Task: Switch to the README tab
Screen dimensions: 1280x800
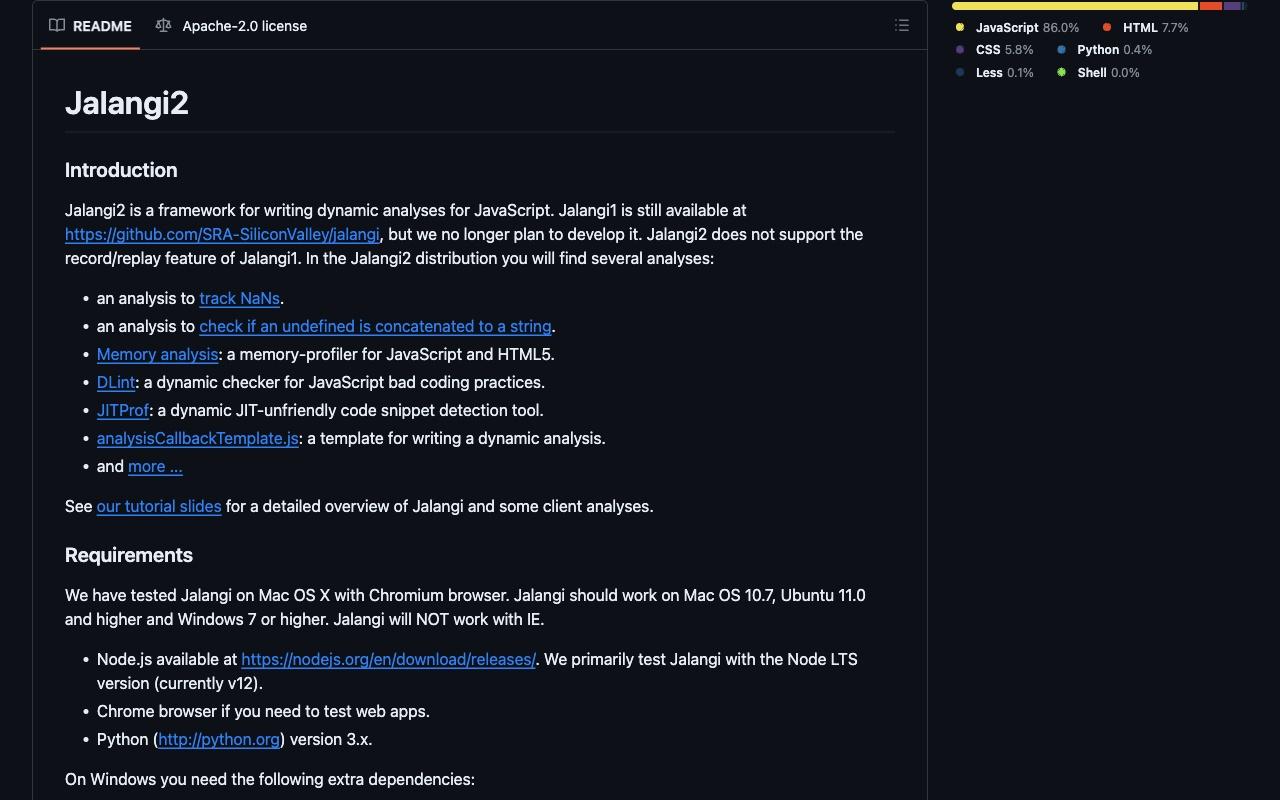Action: (x=91, y=26)
